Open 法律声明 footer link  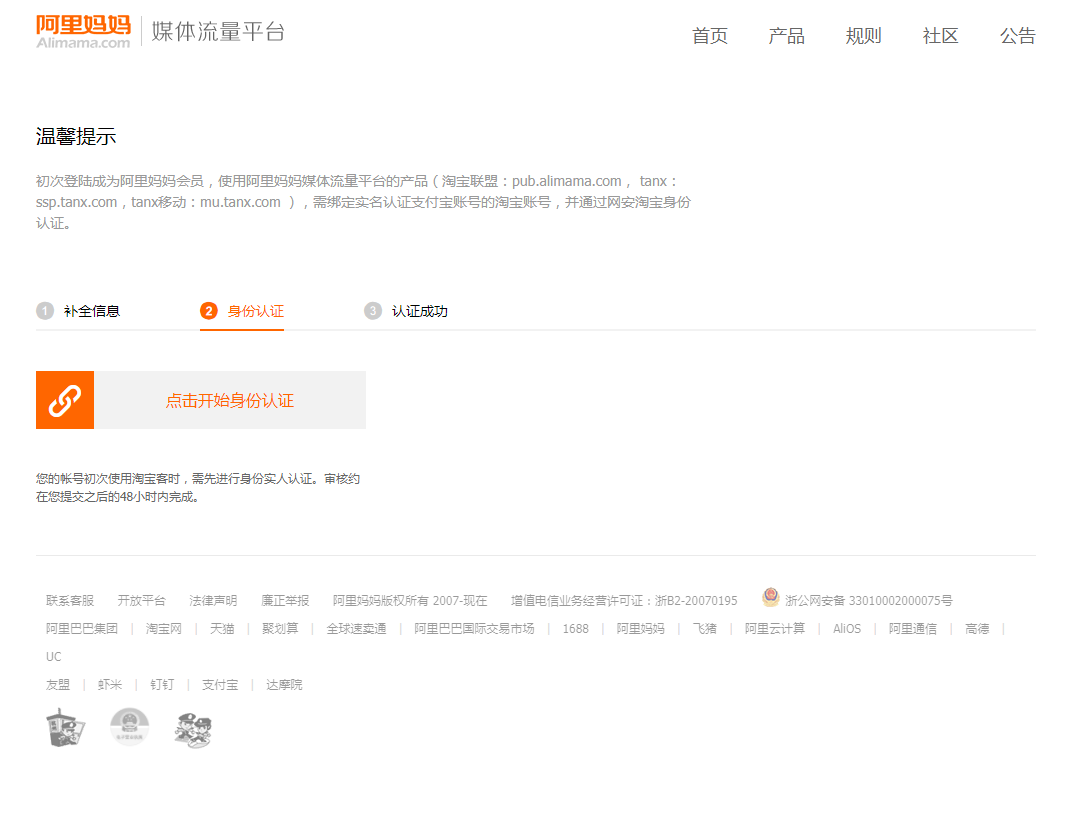tap(213, 601)
